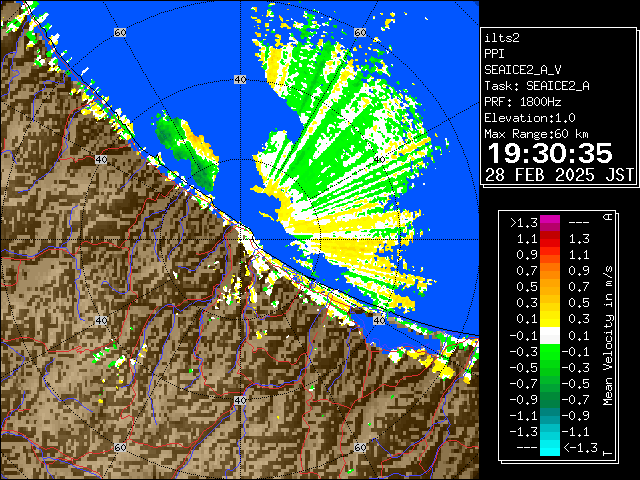
Task: Pick the yellow band in the color bar
Action: pos(550,318)
